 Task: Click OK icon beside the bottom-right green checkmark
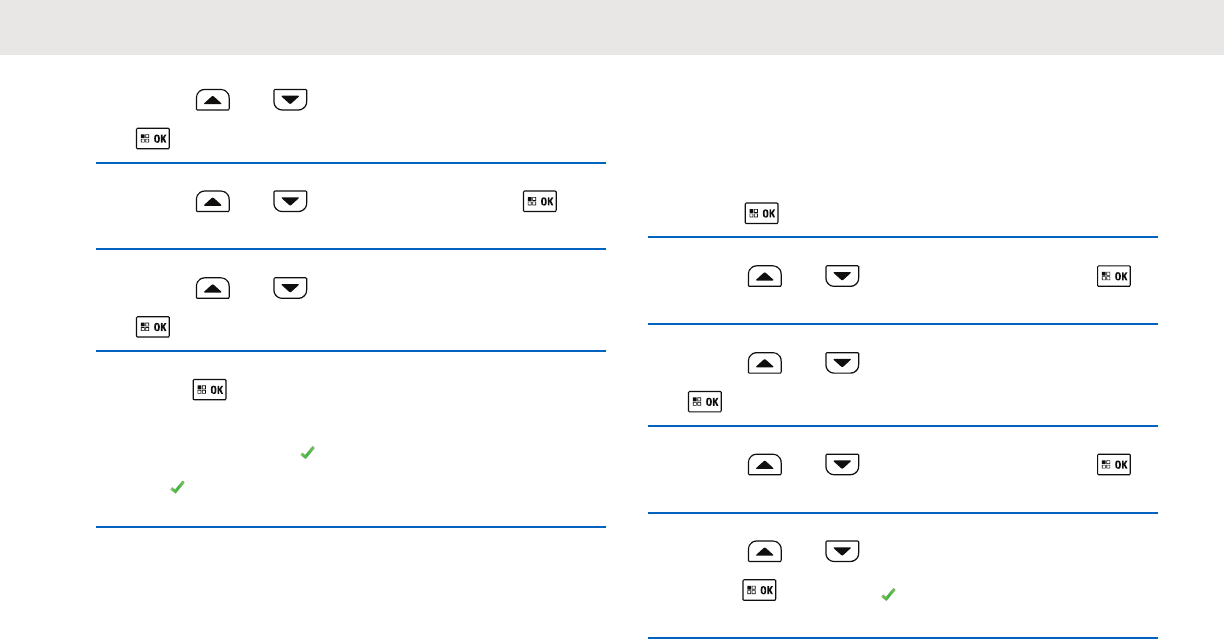tap(758, 591)
